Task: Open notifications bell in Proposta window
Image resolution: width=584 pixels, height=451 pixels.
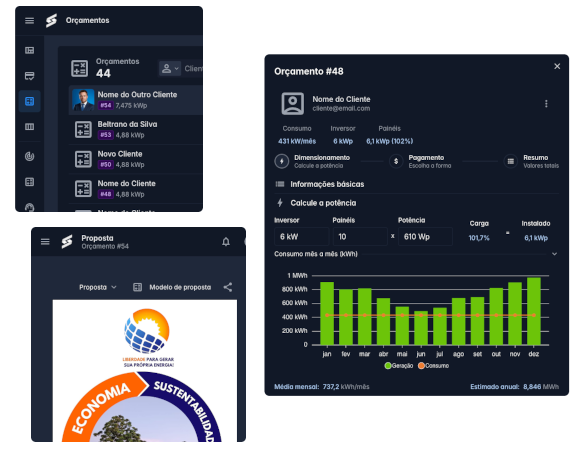Action: coord(226,242)
